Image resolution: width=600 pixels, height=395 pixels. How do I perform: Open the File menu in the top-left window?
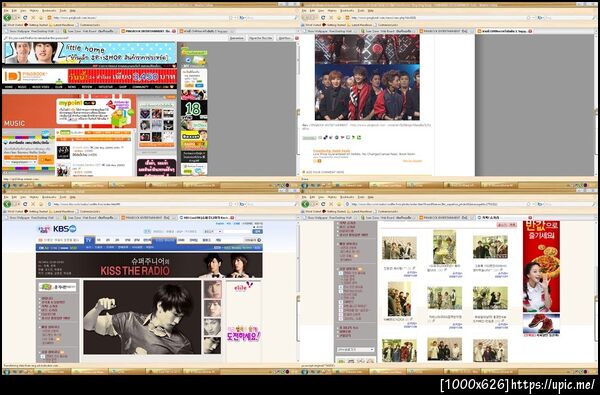[6, 10]
